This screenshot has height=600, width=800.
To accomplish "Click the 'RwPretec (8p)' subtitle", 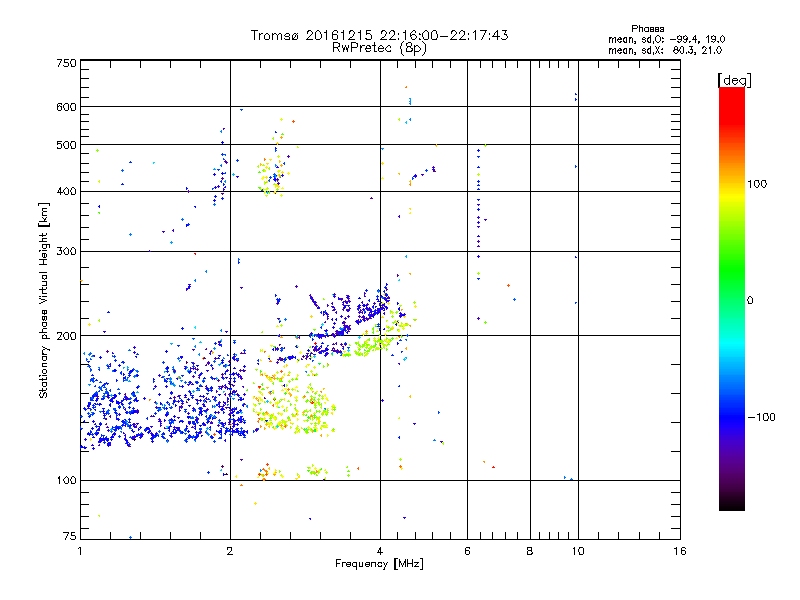I will click(379, 48).
